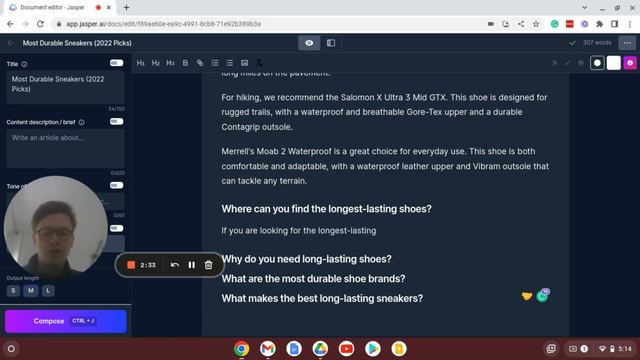Viewport: 640px width, 360px height.
Task: Edit the Title text field
Action: tap(65, 87)
